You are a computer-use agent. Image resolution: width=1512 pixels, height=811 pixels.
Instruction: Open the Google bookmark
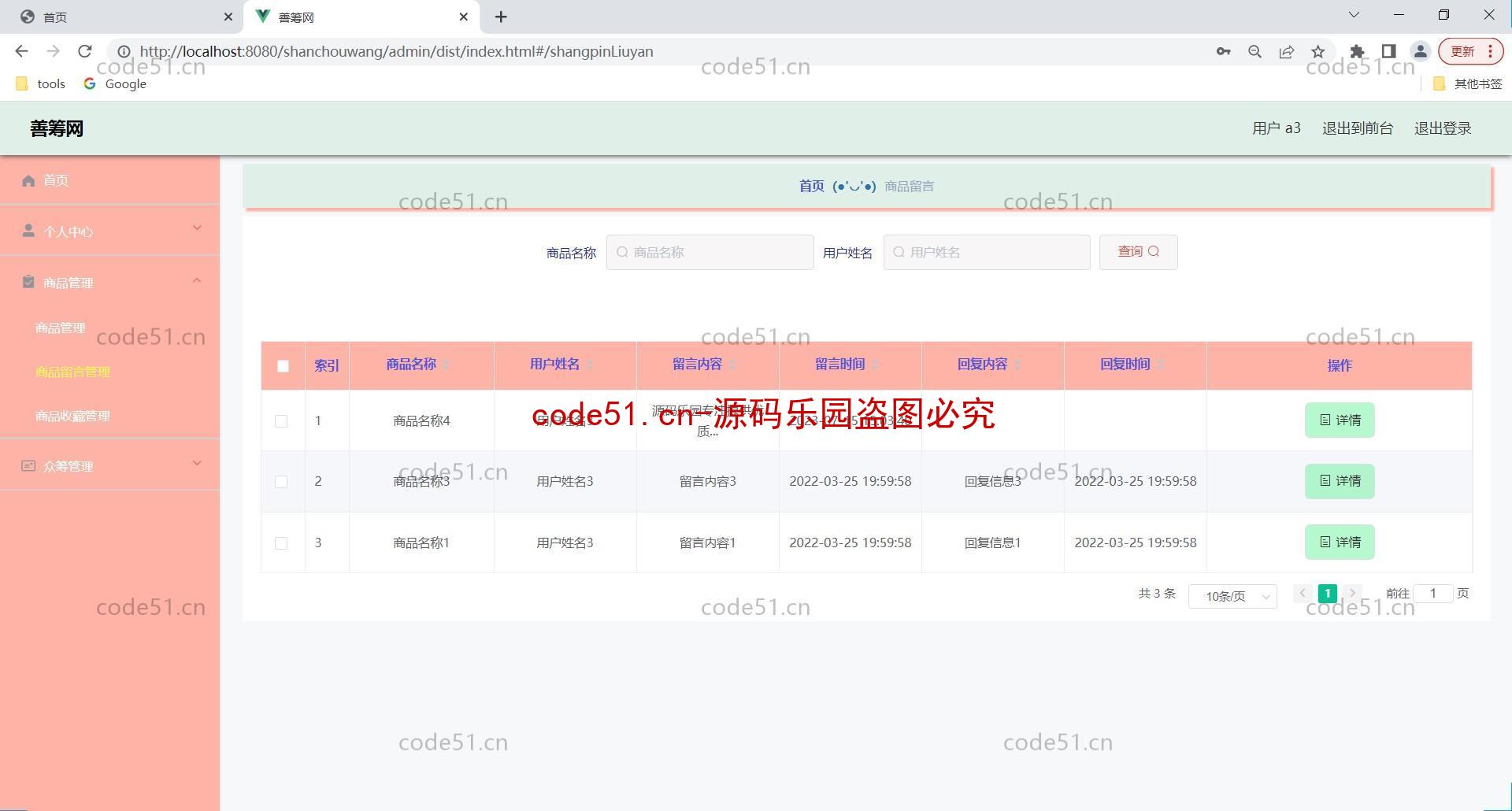(115, 83)
